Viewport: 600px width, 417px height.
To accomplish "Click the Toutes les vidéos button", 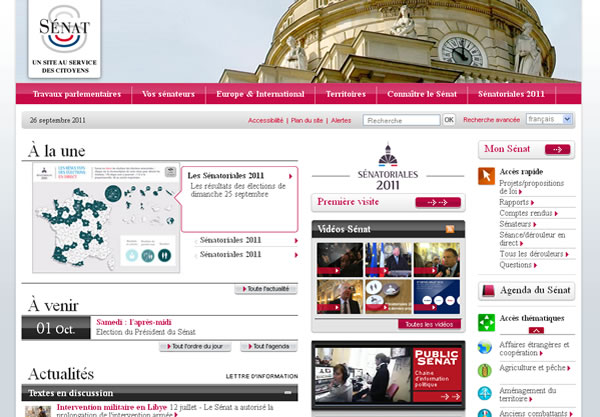I will pos(431,324).
